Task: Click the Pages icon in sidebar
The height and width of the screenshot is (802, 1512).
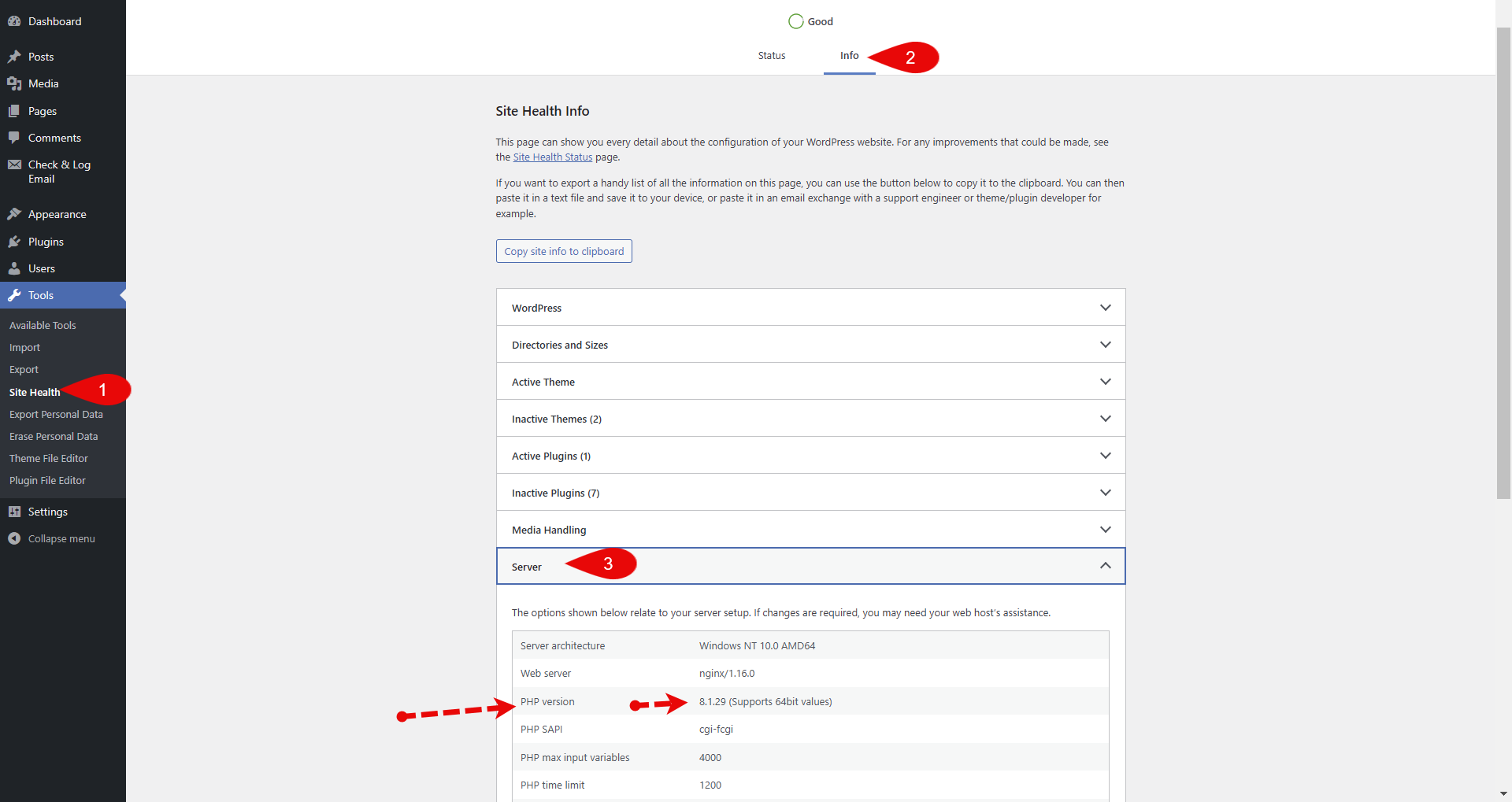Action: click(x=14, y=111)
